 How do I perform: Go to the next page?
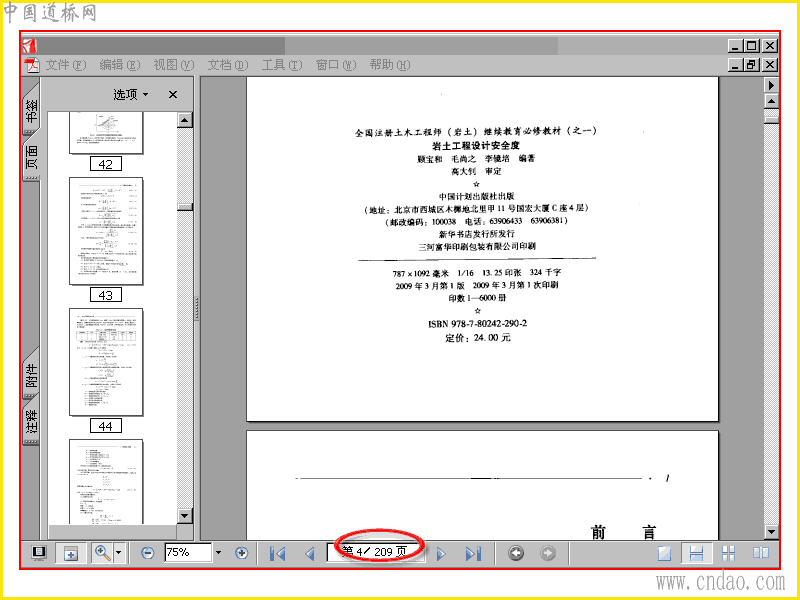[441, 554]
